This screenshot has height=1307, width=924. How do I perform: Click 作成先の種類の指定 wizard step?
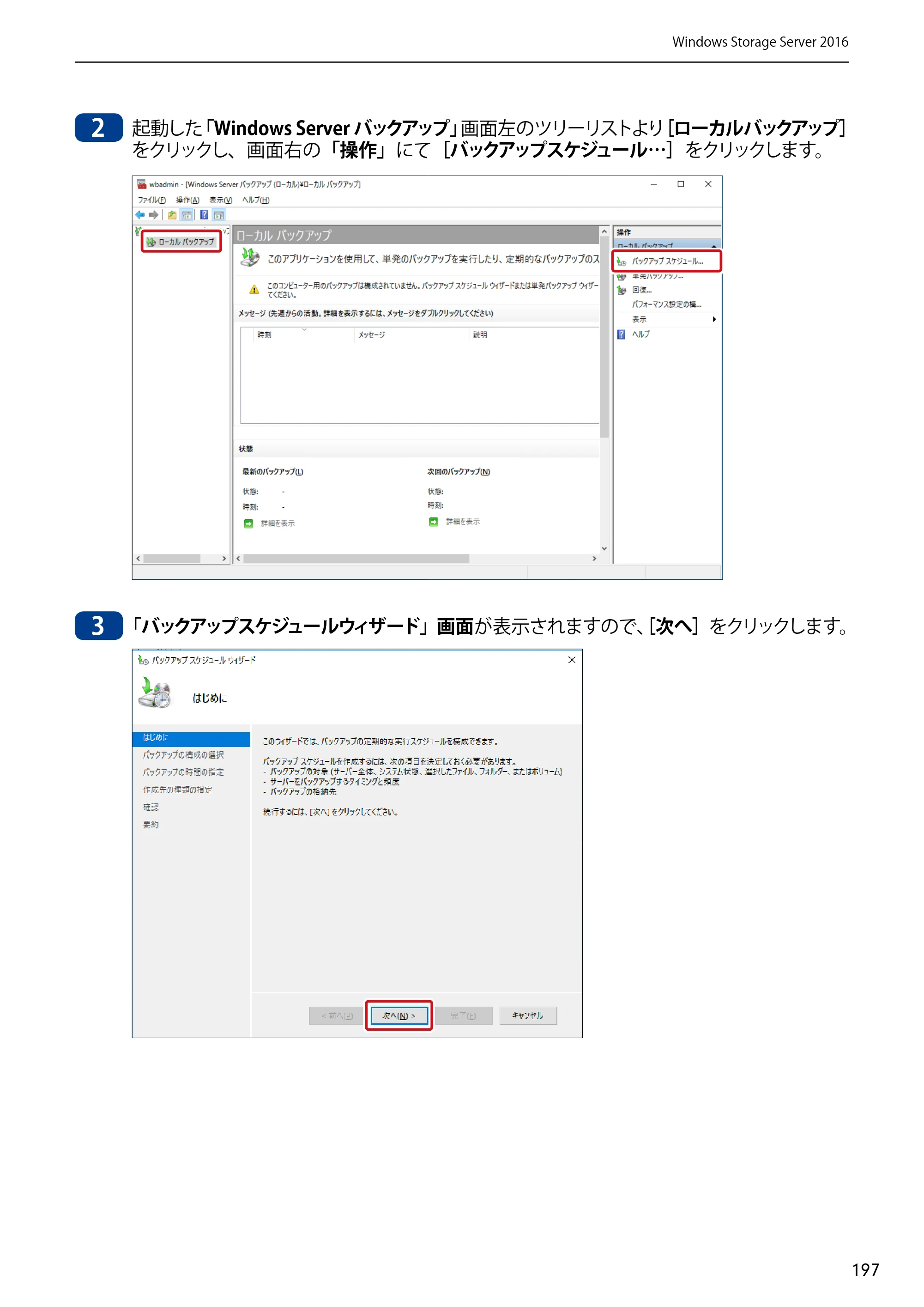(177, 790)
